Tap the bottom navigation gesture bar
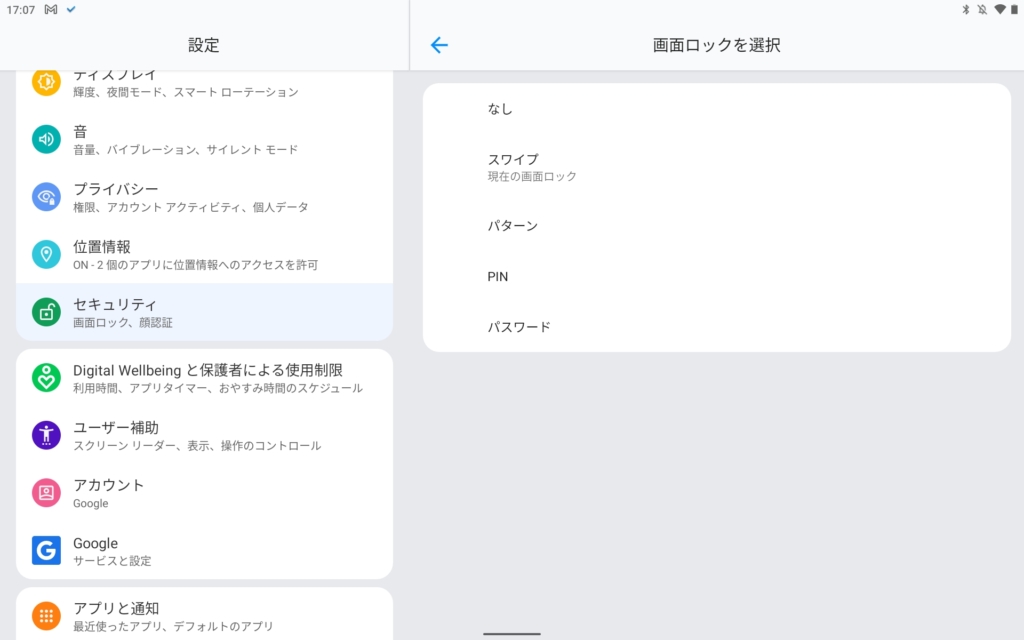 coord(512,633)
